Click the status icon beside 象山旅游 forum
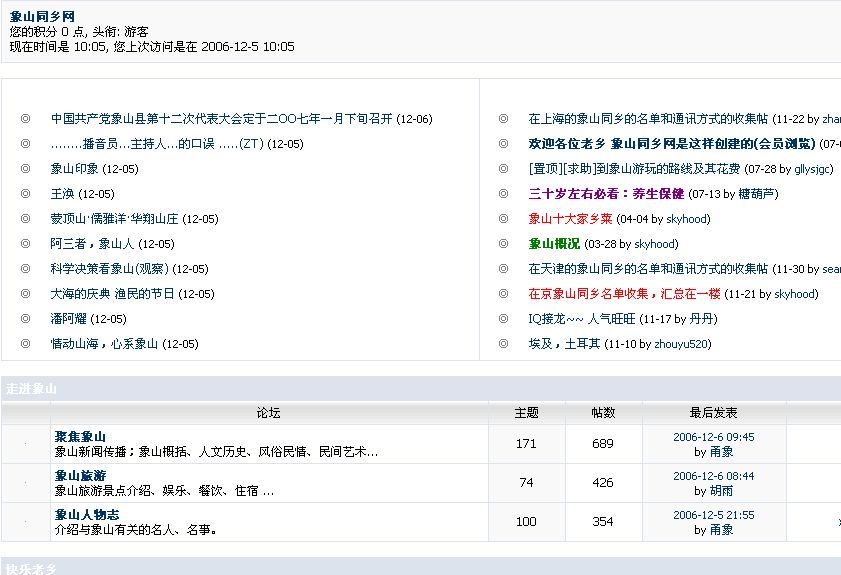 click(25, 483)
